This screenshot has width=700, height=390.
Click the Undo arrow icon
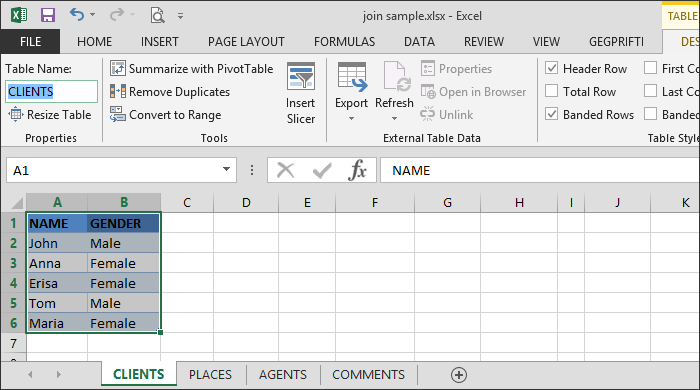coord(77,15)
